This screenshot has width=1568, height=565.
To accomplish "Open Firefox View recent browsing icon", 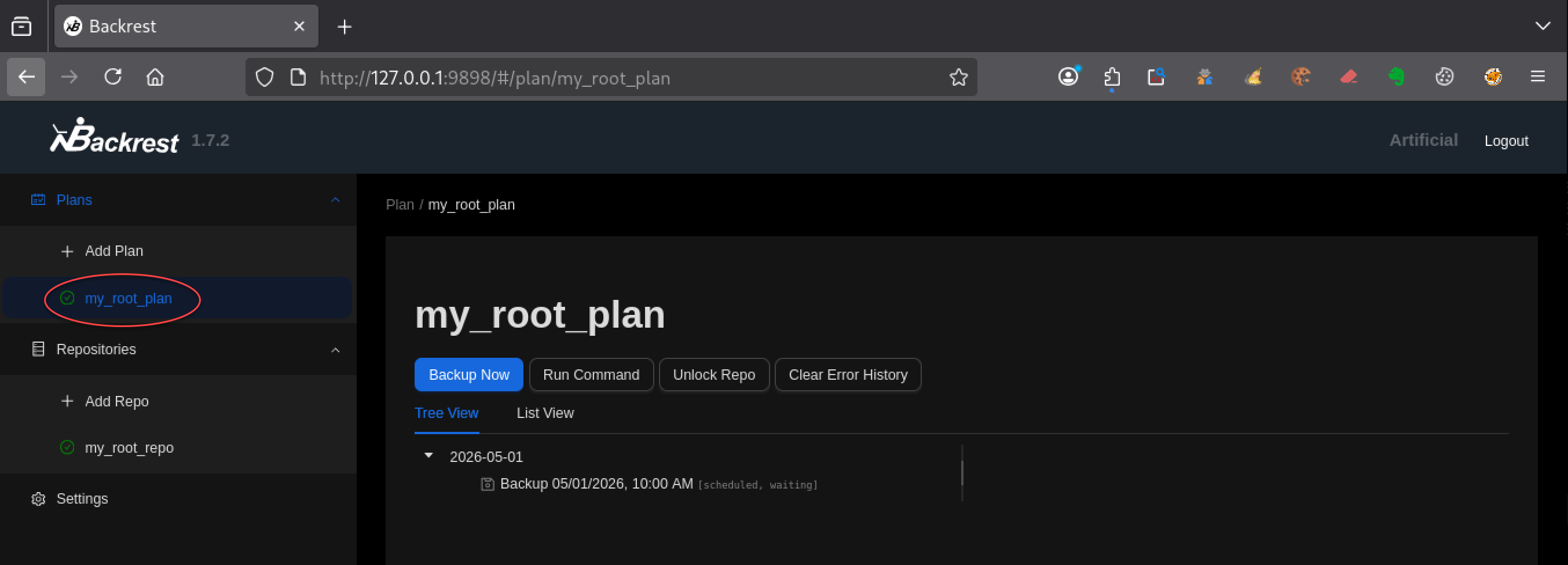I will (21, 26).
